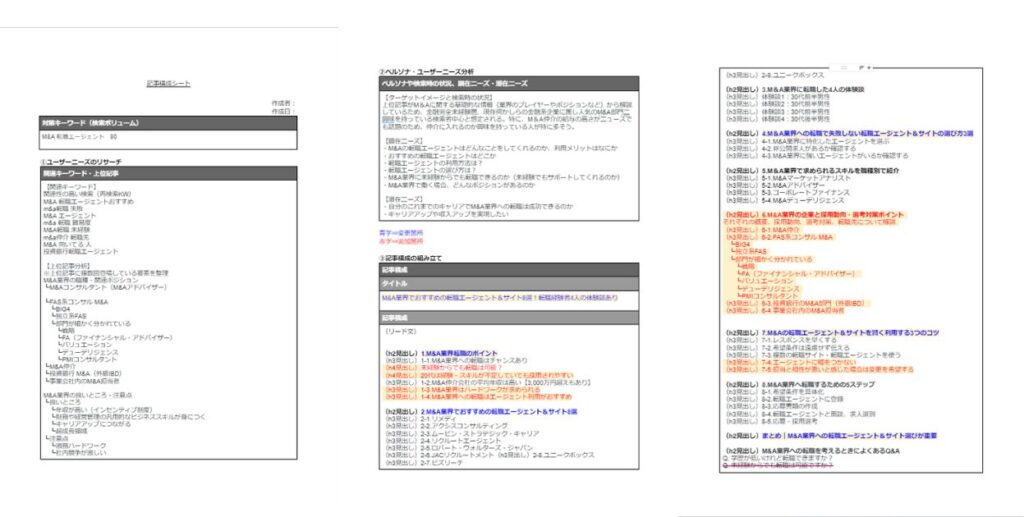
Task: Click heading 1.M&A業界転職のポイント
Action: (x=458, y=354)
